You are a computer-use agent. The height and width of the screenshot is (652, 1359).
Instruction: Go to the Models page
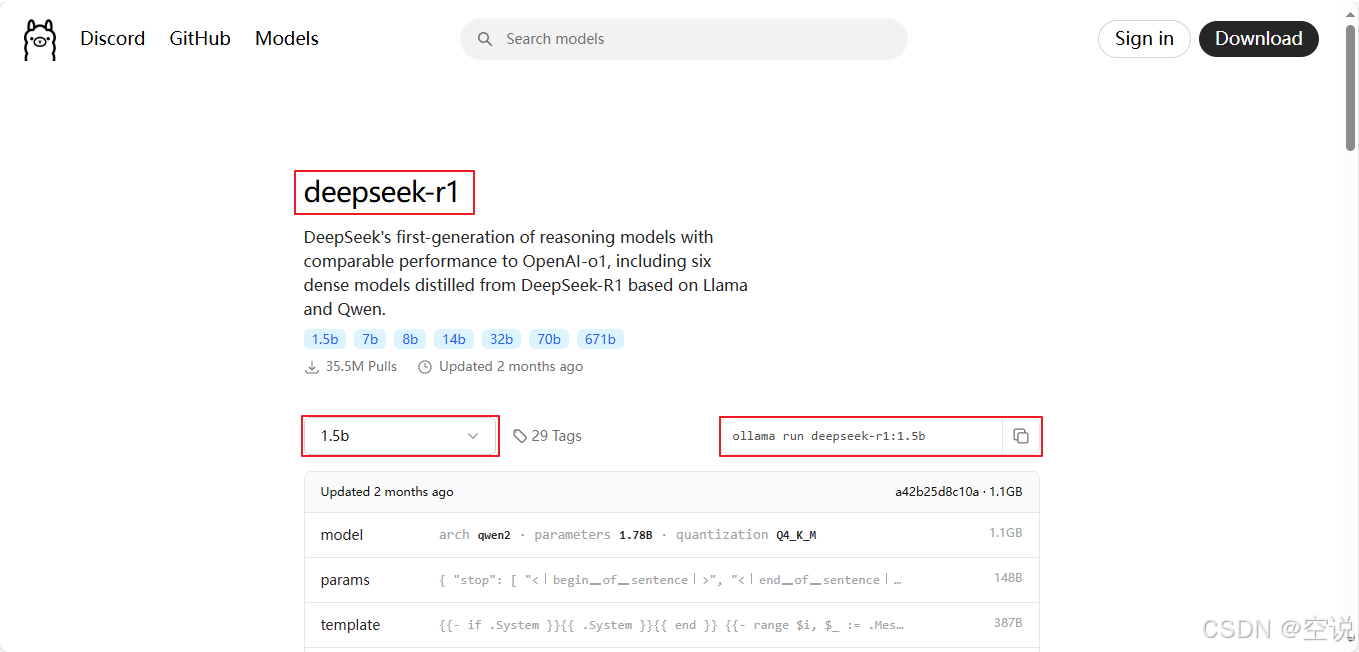[x=287, y=39]
